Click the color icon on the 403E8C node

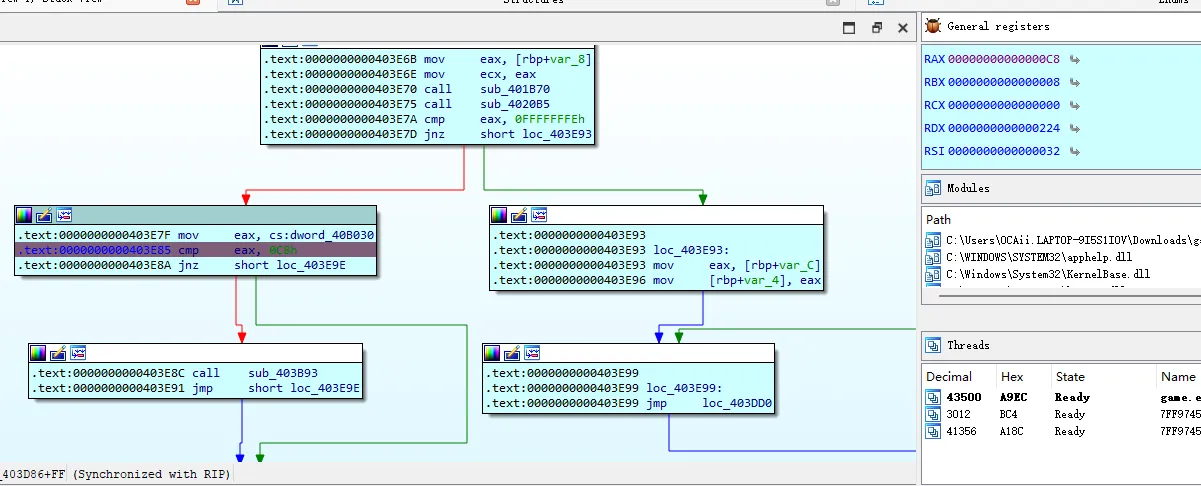coord(38,352)
